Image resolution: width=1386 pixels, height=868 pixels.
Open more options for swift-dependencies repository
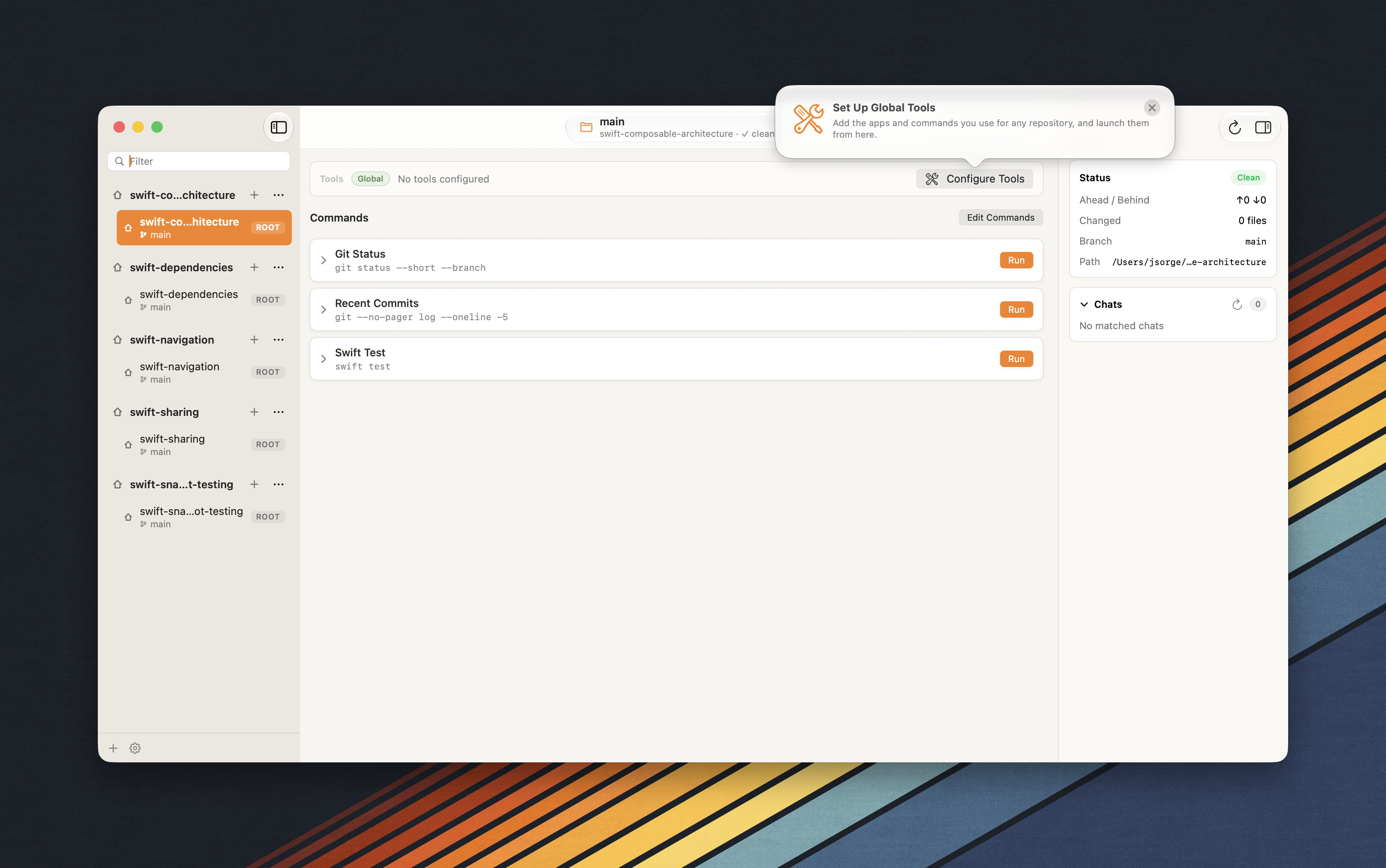point(278,268)
